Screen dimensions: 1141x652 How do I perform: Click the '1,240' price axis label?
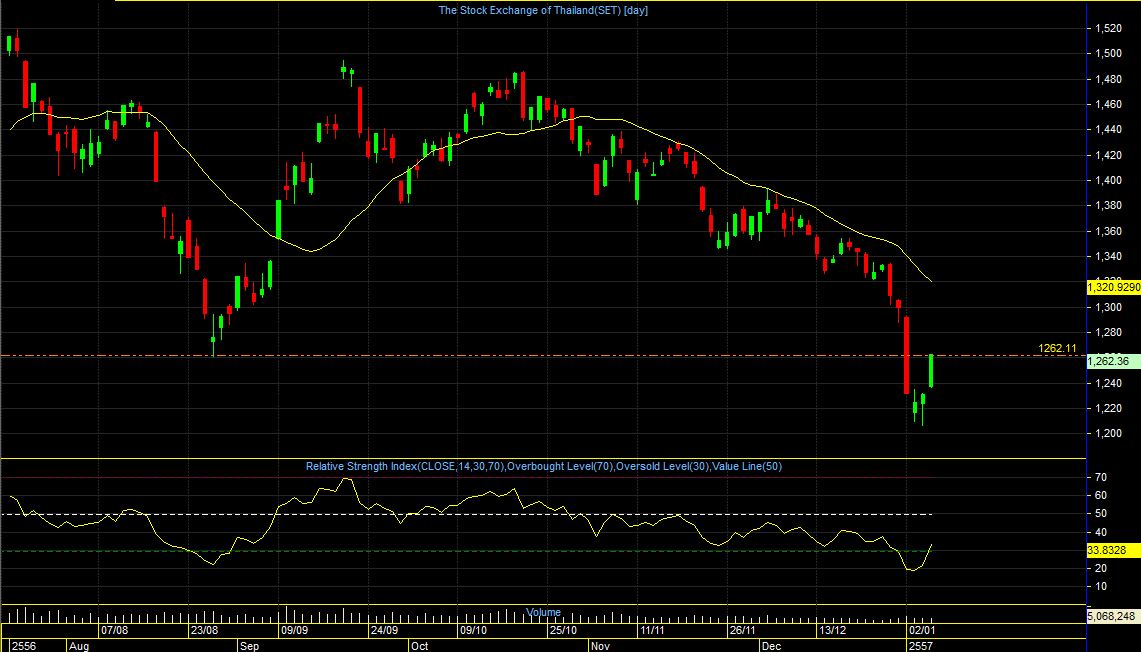click(x=1108, y=383)
